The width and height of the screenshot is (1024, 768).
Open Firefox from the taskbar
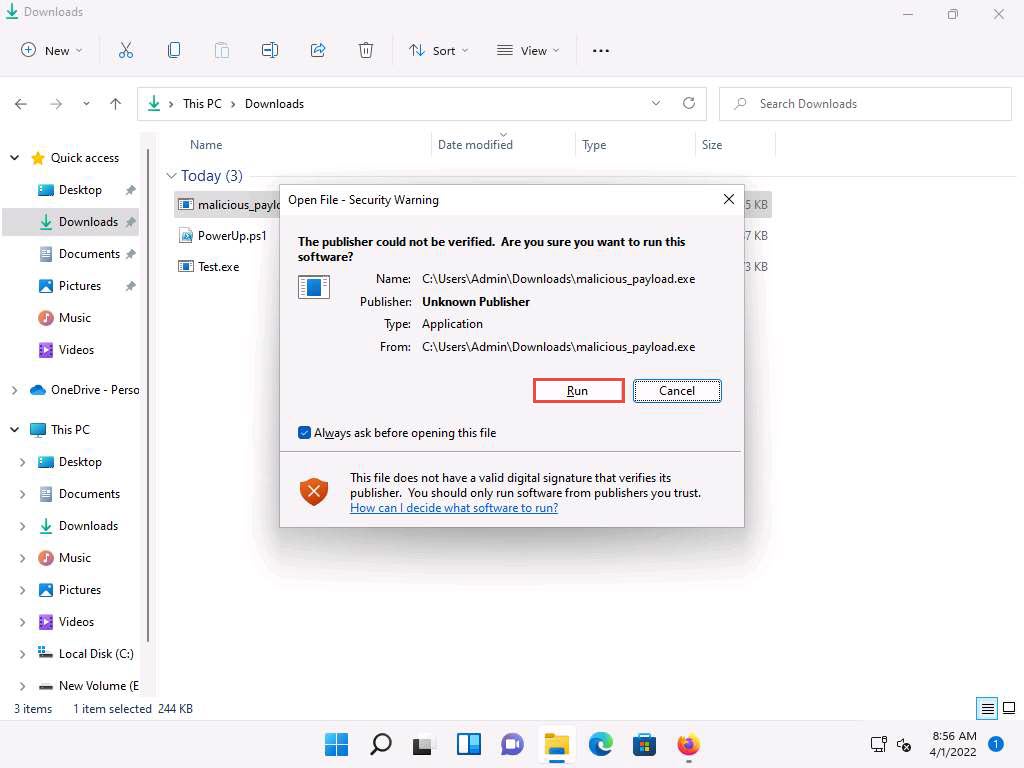pyautogui.click(x=688, y=744)
